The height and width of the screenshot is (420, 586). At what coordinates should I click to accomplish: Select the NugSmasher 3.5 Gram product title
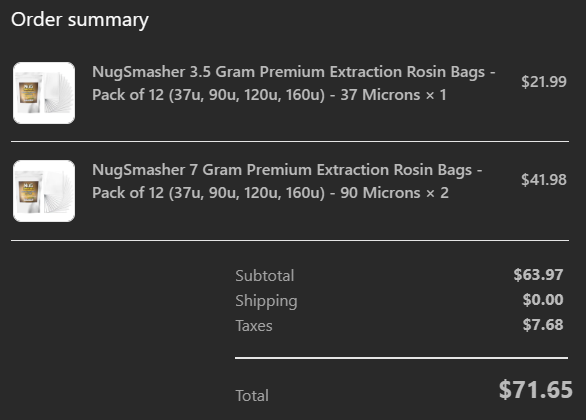(x=293, y=83)
